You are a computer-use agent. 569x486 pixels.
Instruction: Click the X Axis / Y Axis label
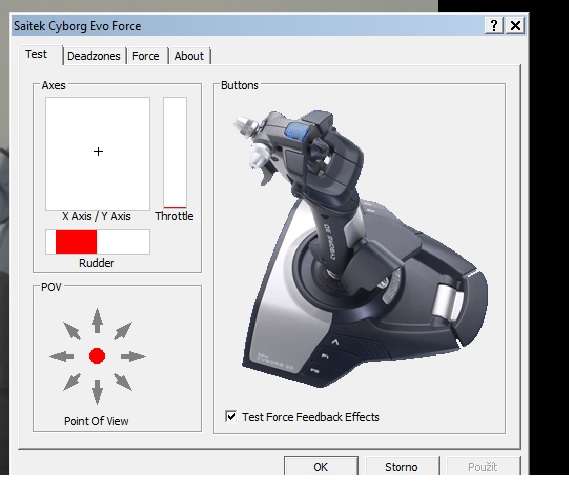96,216
